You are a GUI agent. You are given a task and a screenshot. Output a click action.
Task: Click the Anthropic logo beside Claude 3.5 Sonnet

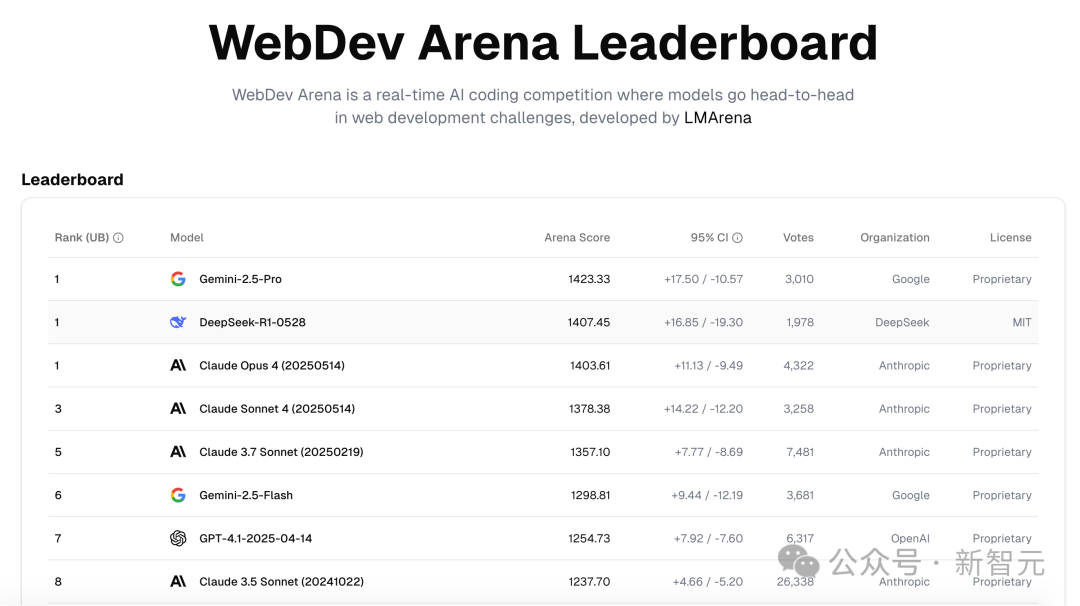tap(178, 582)
